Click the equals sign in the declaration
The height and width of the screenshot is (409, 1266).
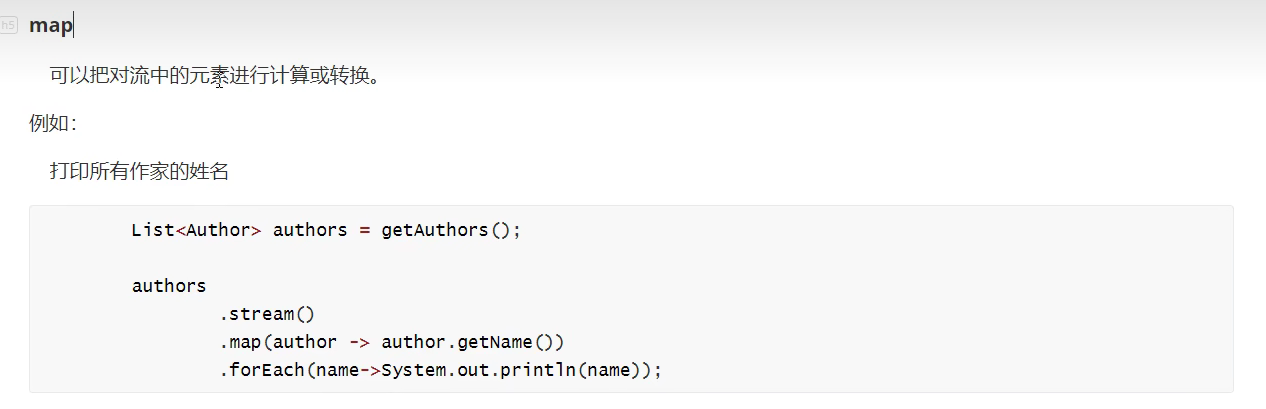coord(364,230)
